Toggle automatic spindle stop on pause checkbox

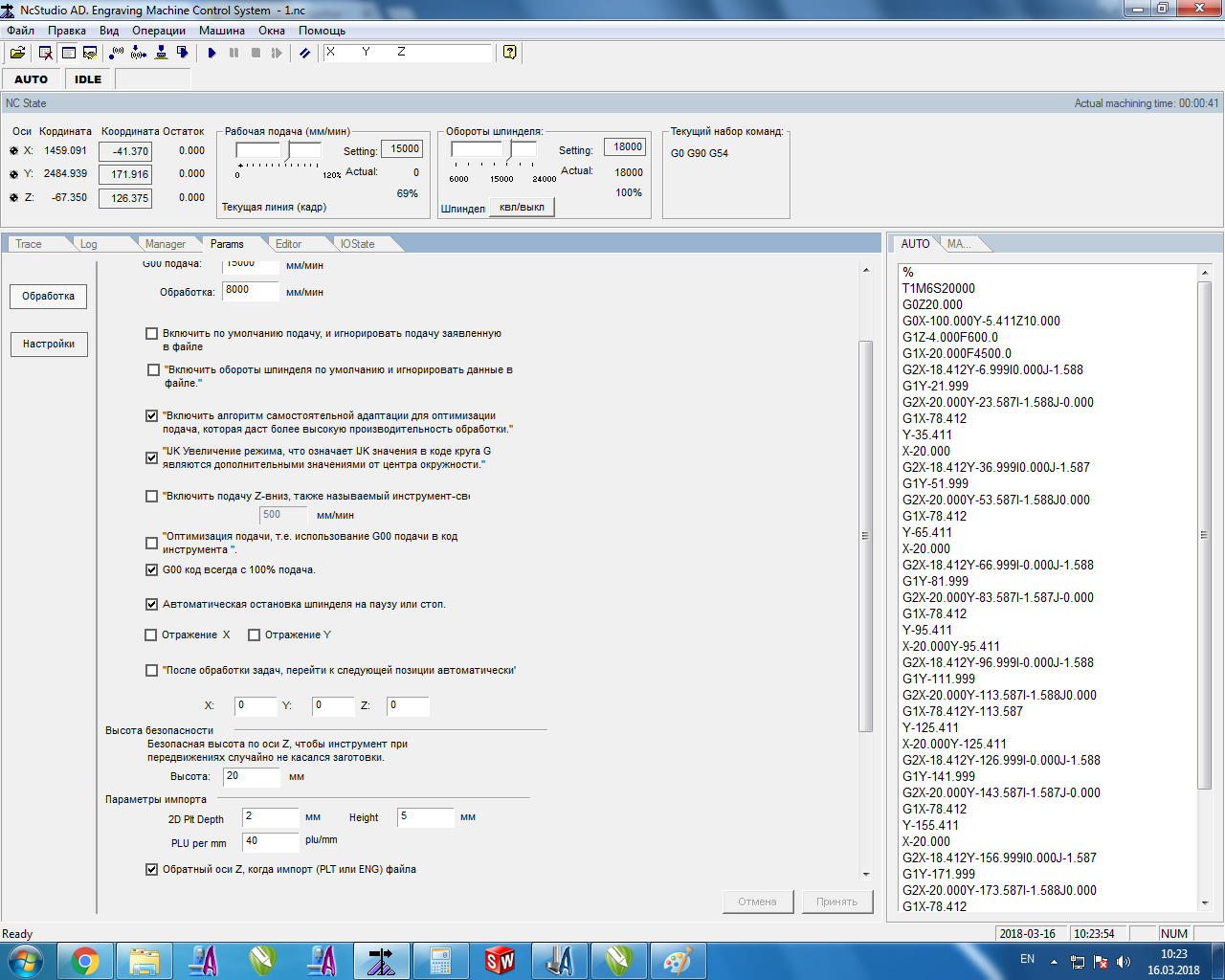151,605
